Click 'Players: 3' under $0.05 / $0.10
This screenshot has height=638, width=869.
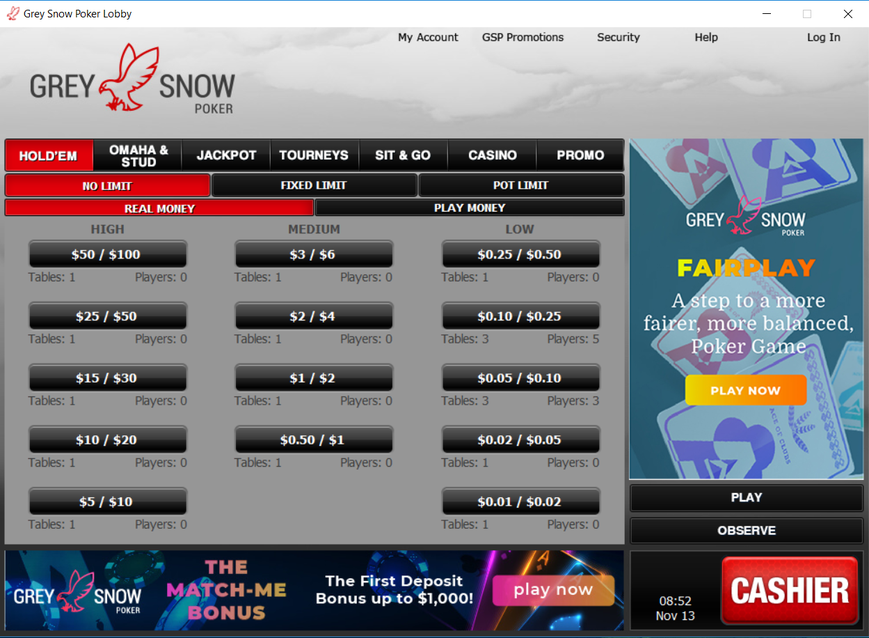573,401
